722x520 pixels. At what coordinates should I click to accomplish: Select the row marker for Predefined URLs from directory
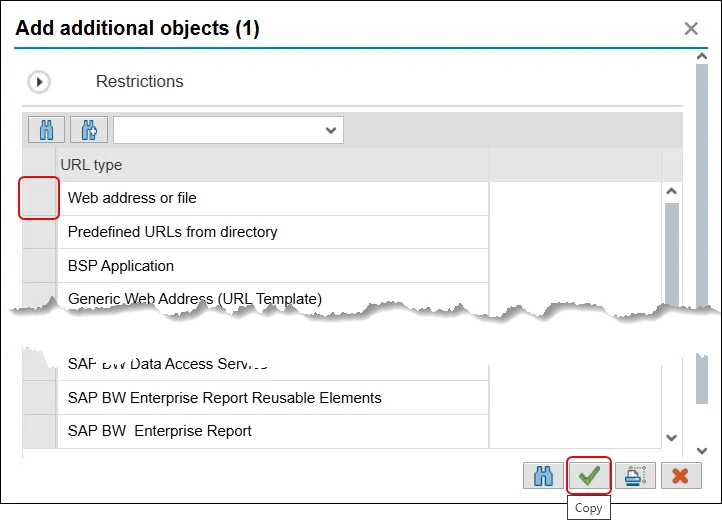pos(40,232)
